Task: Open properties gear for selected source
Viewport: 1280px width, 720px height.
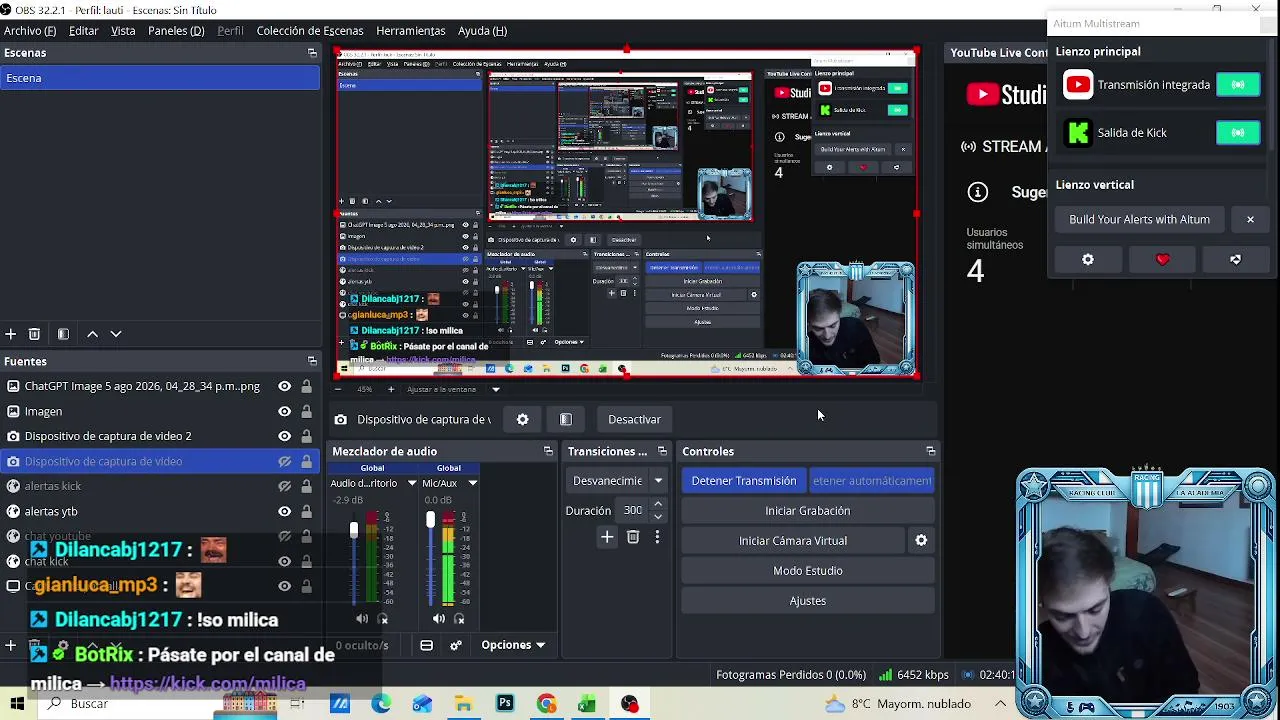Action: pos(522,420)
